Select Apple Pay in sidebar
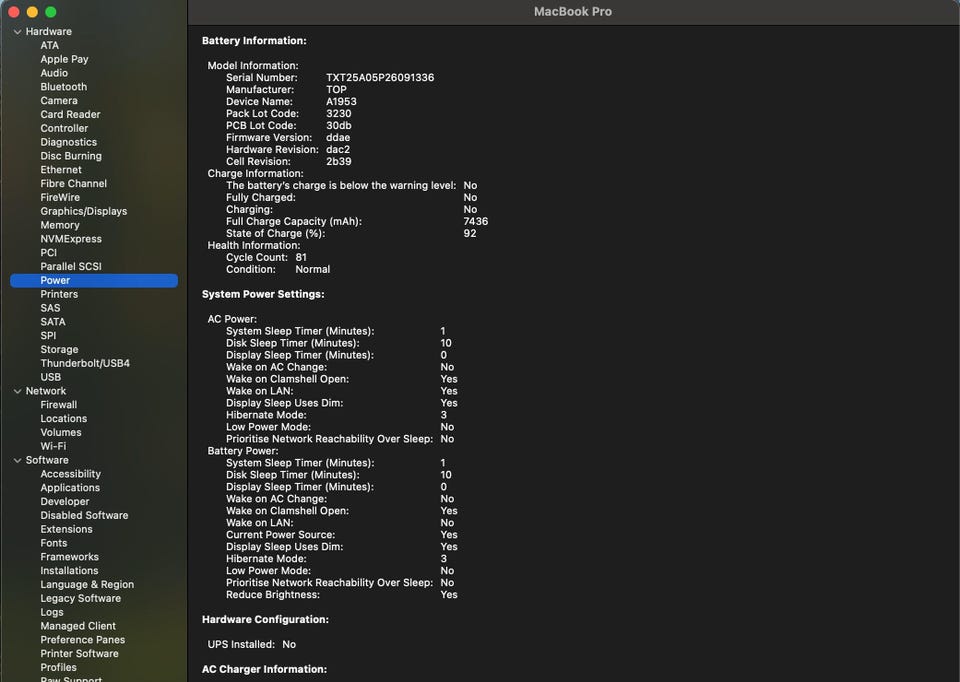This screenshot has width=960, height=682. tap(64, 59)
